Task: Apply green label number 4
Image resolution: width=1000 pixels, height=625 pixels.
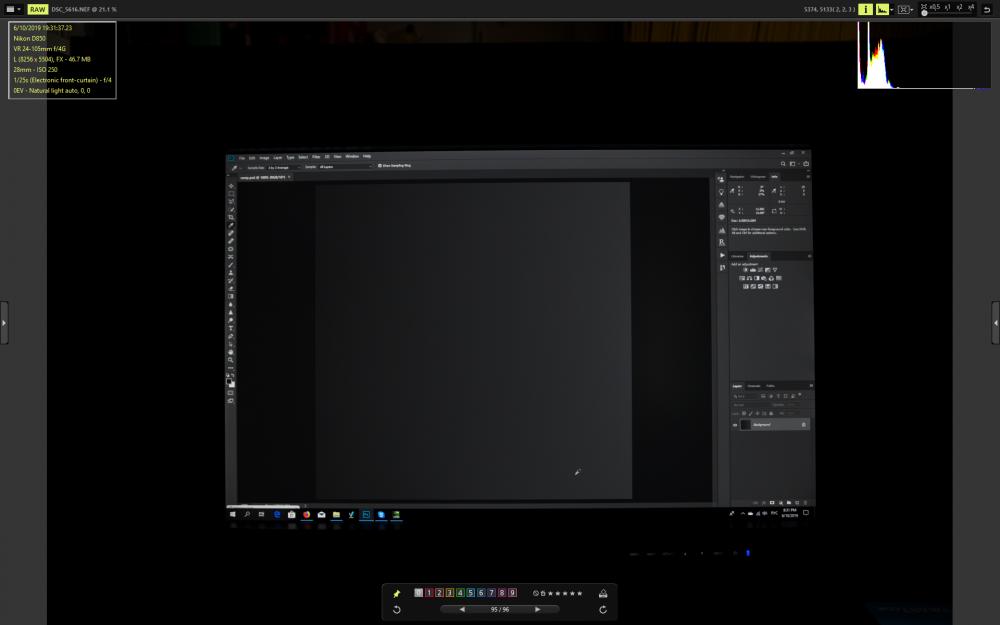Action: point(460,593)
